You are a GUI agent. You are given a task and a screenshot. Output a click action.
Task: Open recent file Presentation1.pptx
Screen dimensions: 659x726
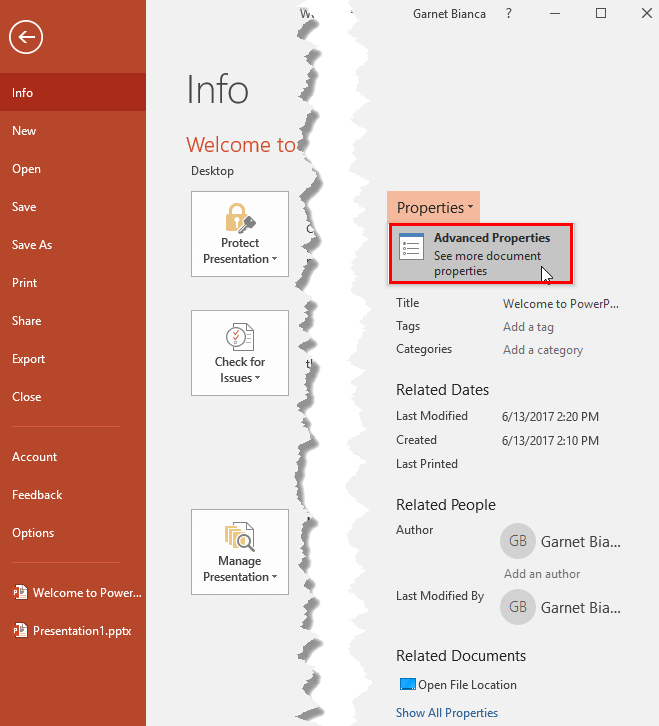(73, 631)
